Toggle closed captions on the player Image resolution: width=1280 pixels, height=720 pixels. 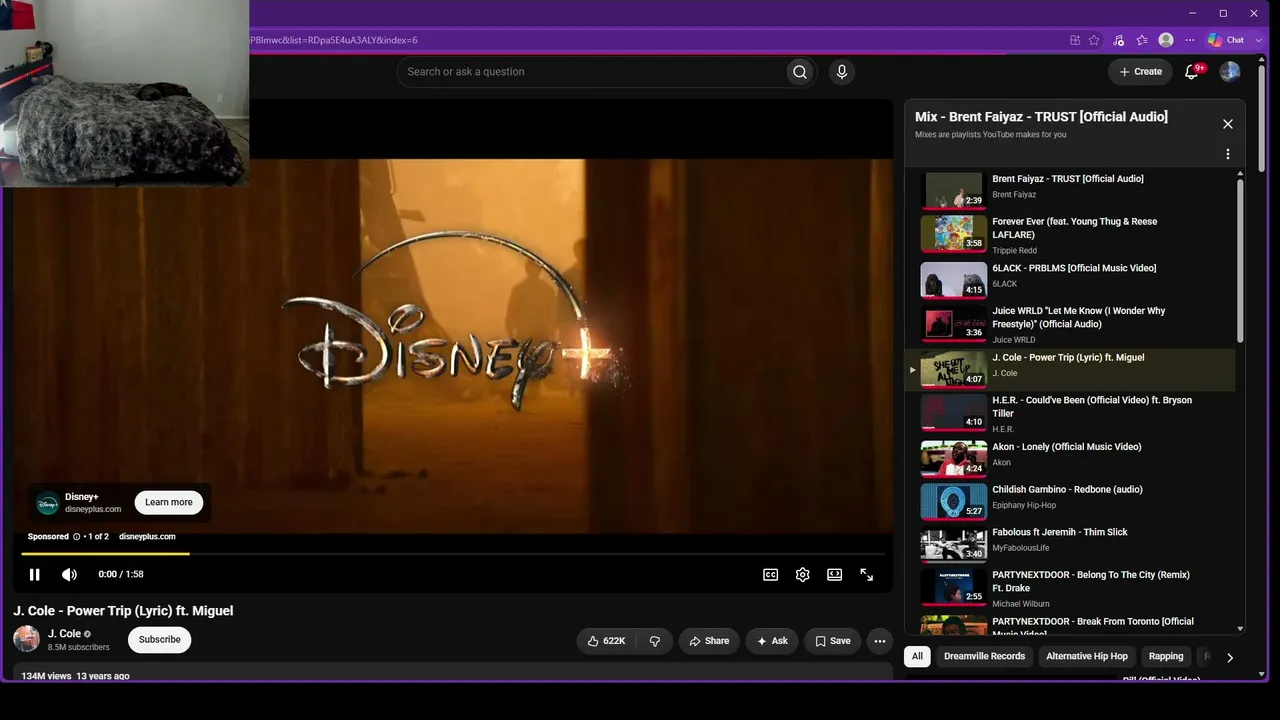(x=771, y=574)
